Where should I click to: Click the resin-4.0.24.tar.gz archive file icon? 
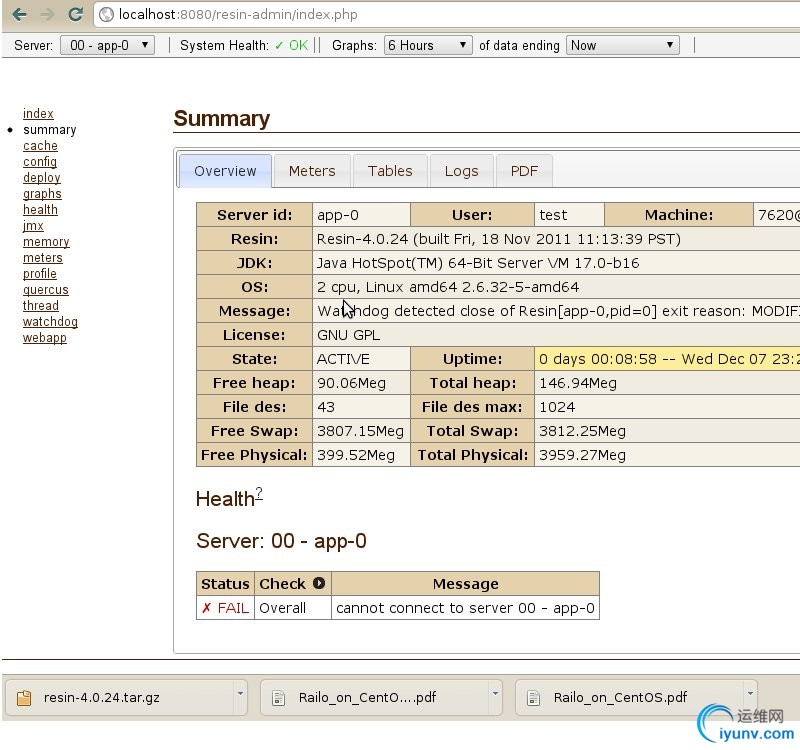pos(24,697)
